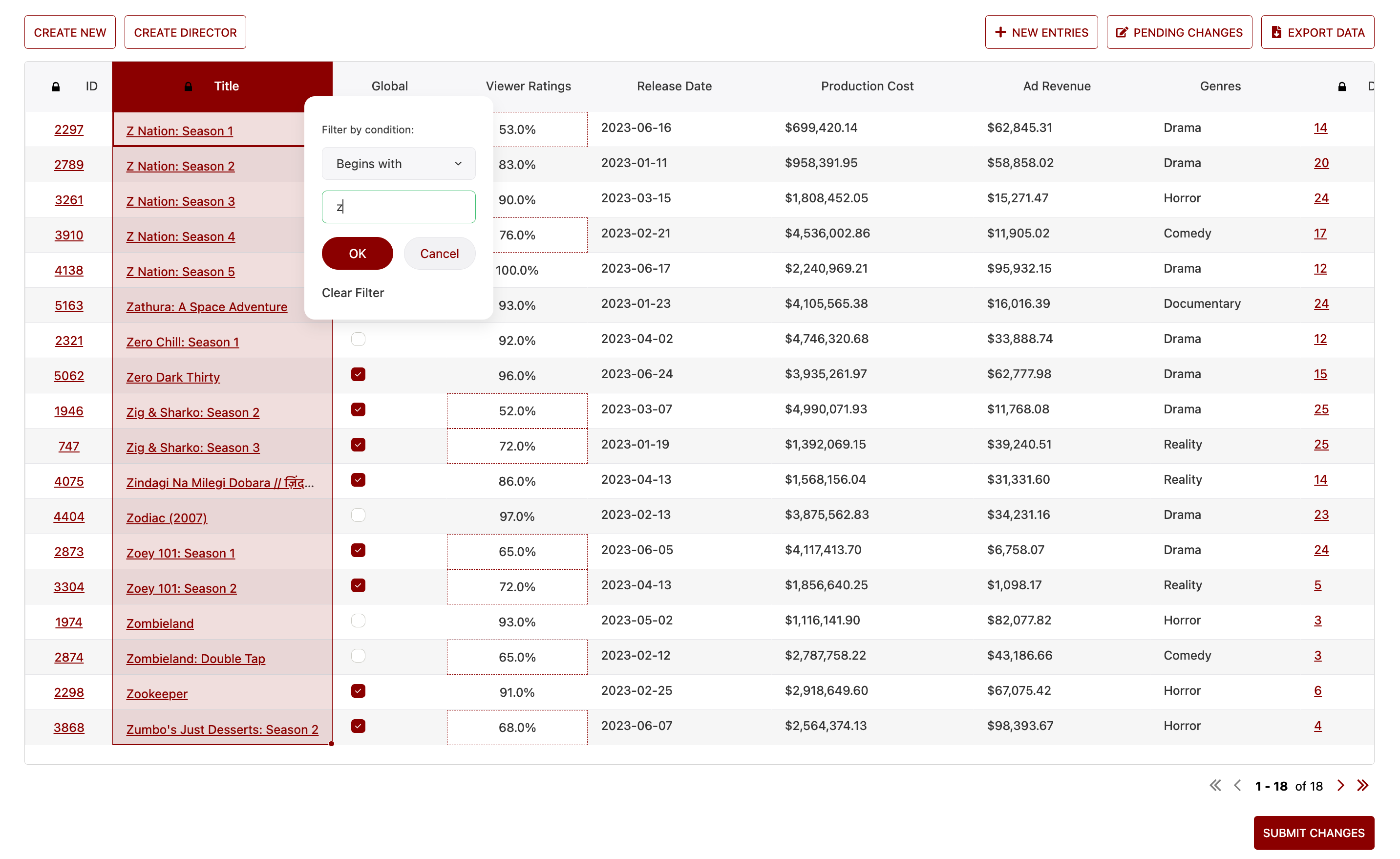
Task: Click production cost $699,420.14
Action: tap(821, 128)
